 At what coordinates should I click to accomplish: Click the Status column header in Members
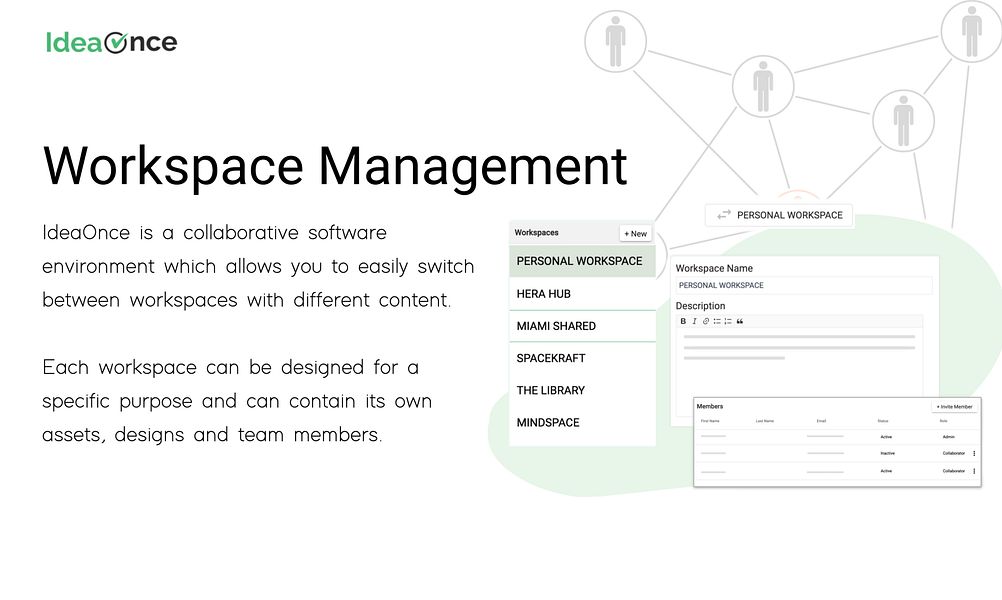pyautogui.click(x=883, y=421)
